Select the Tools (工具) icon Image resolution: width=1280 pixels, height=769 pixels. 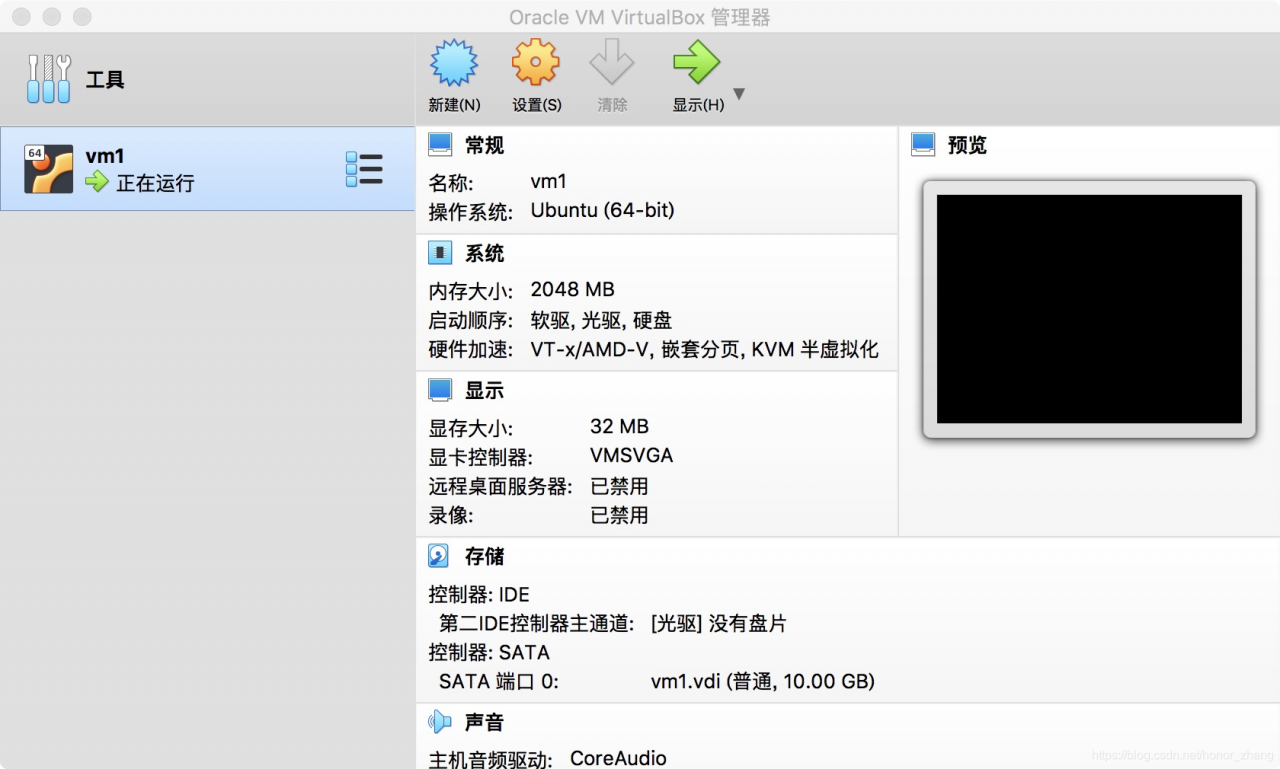coord(49,79)
